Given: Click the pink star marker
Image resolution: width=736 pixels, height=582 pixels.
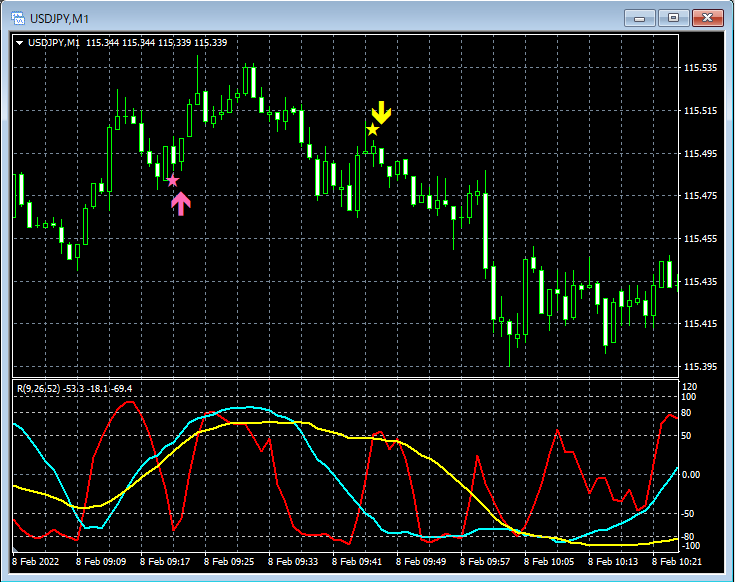Looking at the screenshot, I should (x=173, y=180).
